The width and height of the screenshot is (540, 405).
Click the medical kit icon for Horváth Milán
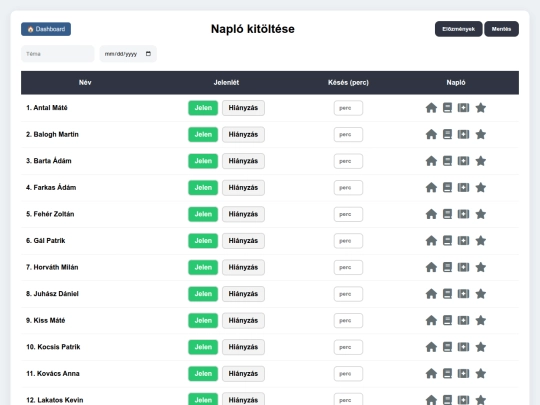point(463,267)
